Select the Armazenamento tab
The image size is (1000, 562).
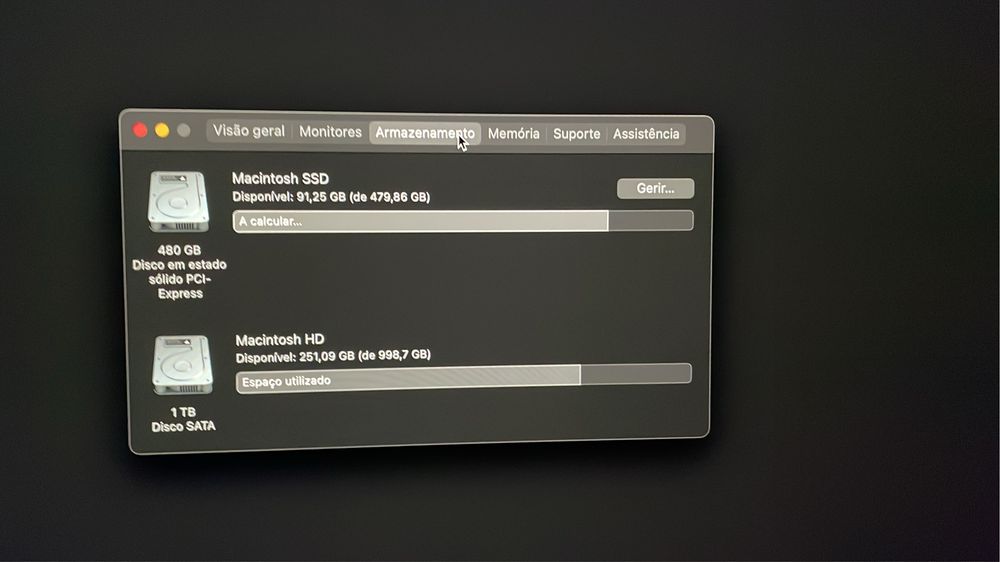point(425,133)
